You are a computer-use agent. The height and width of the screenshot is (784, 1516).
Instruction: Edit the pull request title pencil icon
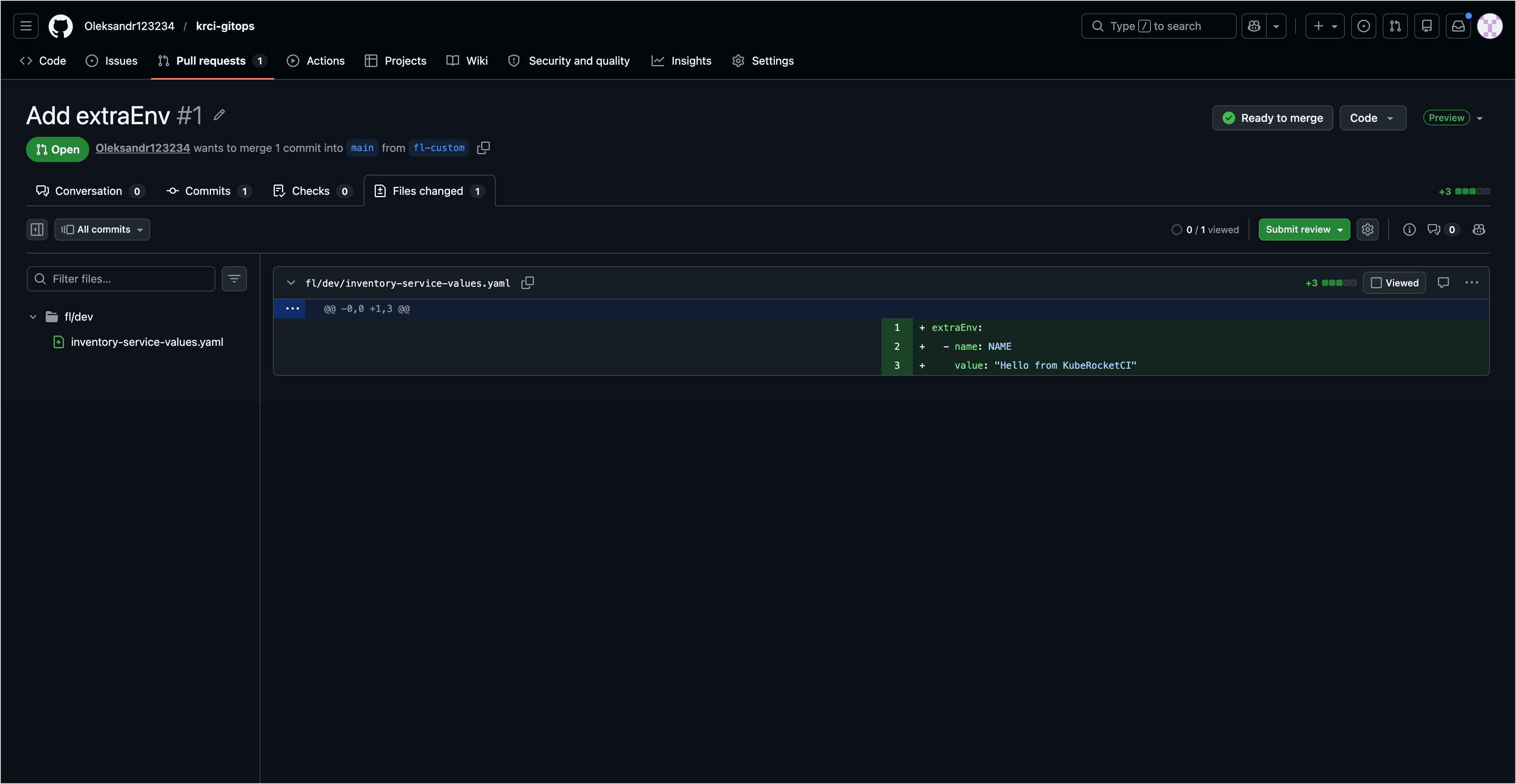click(x=219, y=115)
